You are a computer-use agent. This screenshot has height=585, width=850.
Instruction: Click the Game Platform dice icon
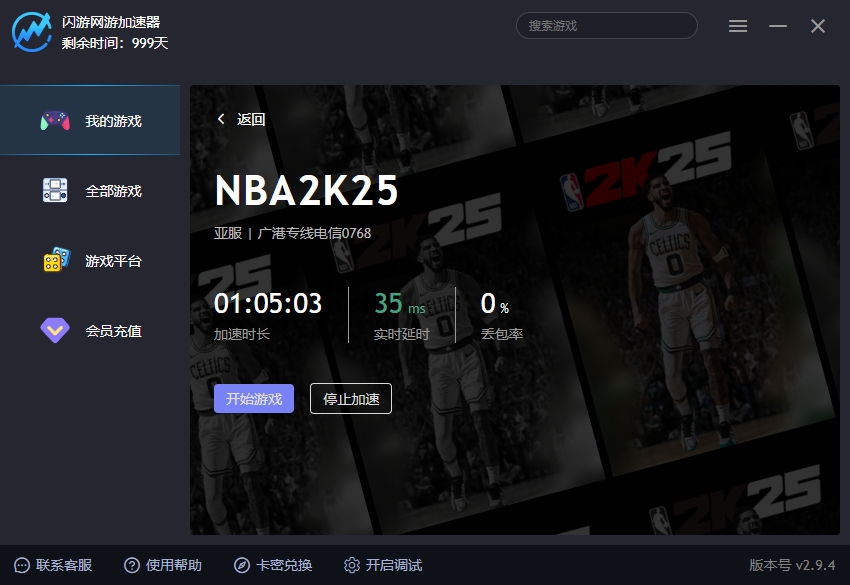tap(56, 260)
